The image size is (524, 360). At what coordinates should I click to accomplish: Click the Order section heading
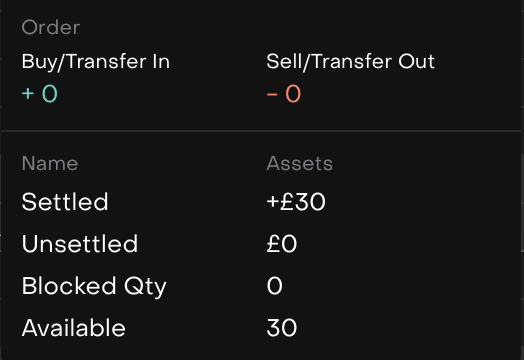(x=51, y=27)
